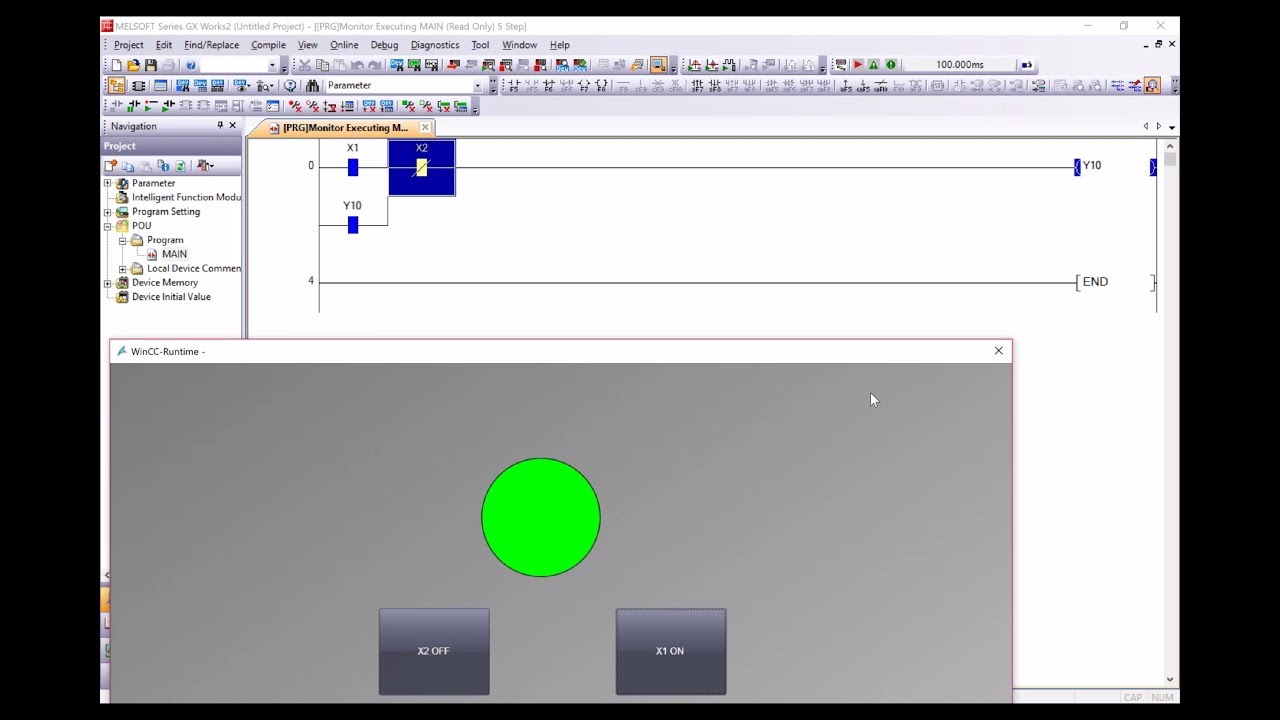Click the New Data icon in Project panel

coord(111,166)
